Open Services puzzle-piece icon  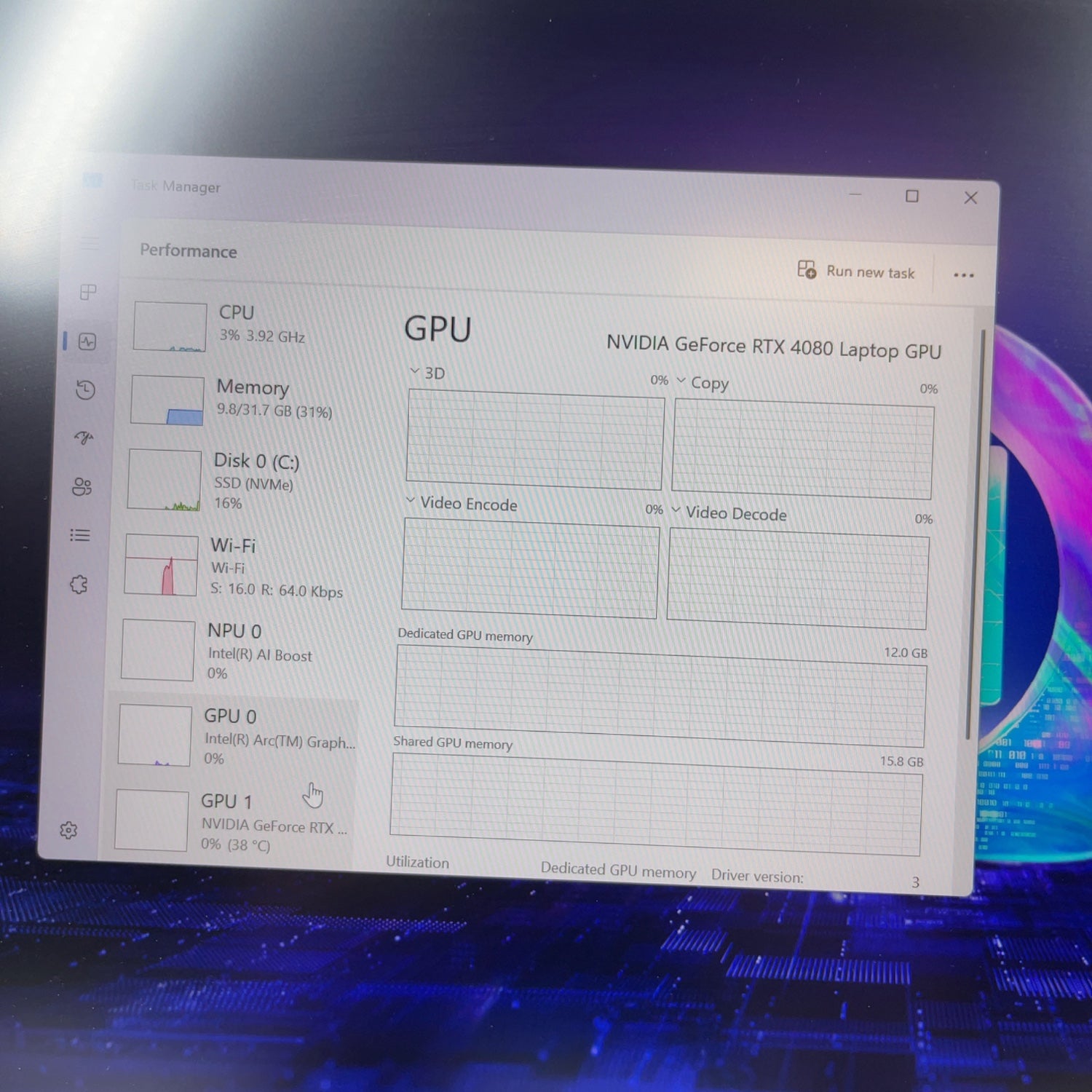click(x=79, y=585)
